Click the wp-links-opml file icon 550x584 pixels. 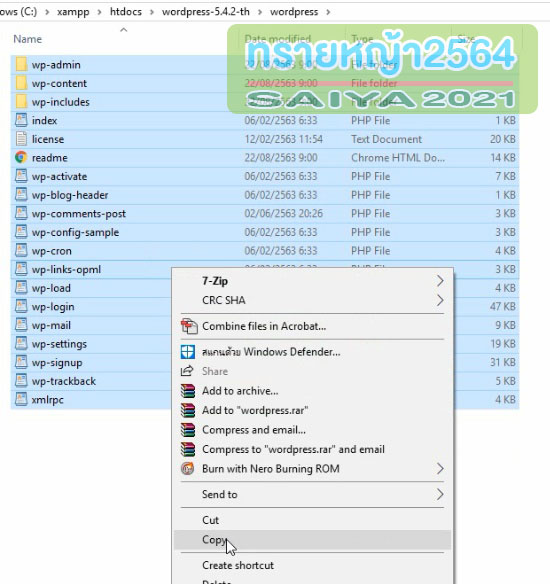point(21,269)
